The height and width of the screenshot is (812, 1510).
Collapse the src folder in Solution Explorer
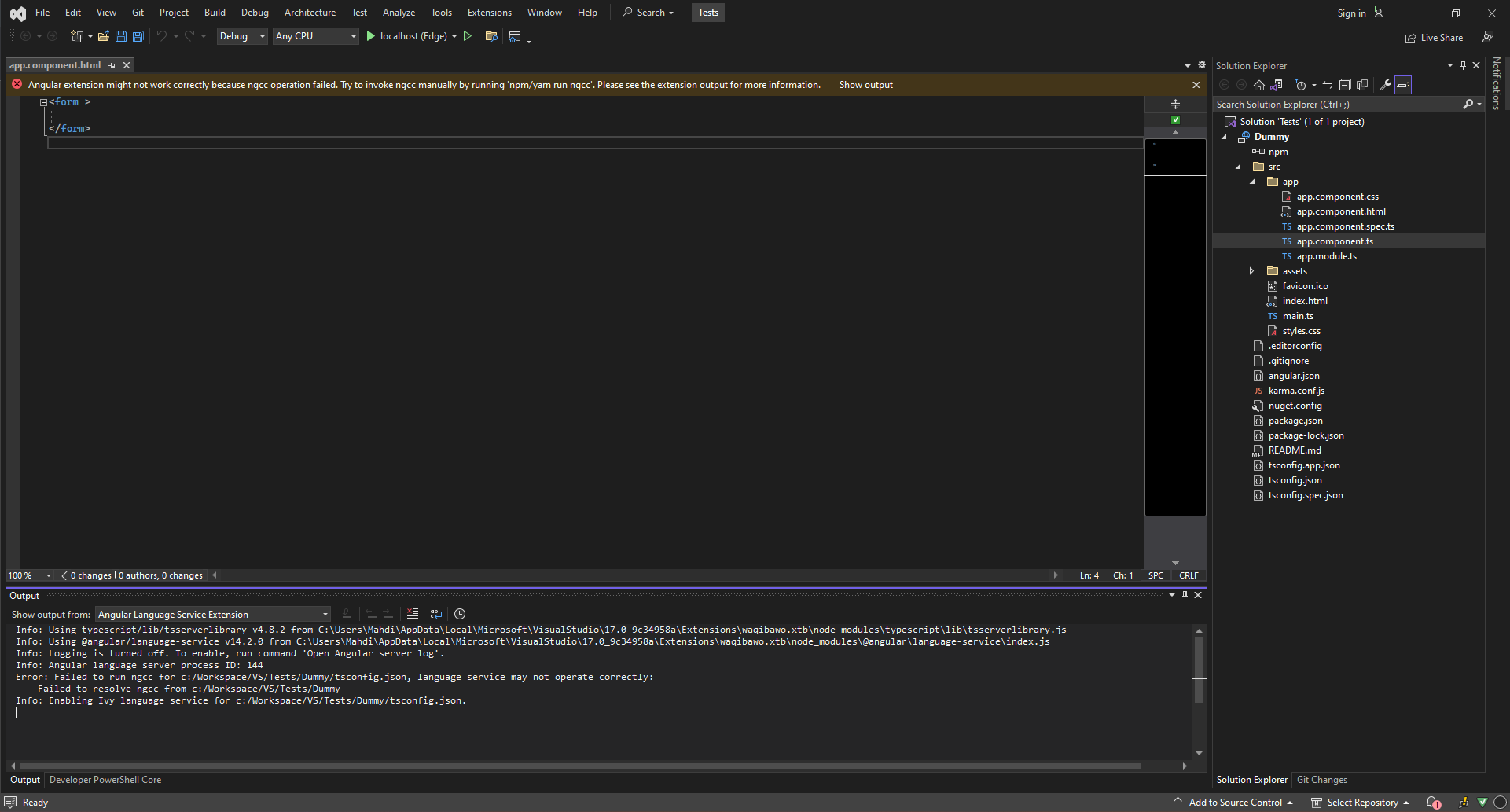[x=1239, y=167]
